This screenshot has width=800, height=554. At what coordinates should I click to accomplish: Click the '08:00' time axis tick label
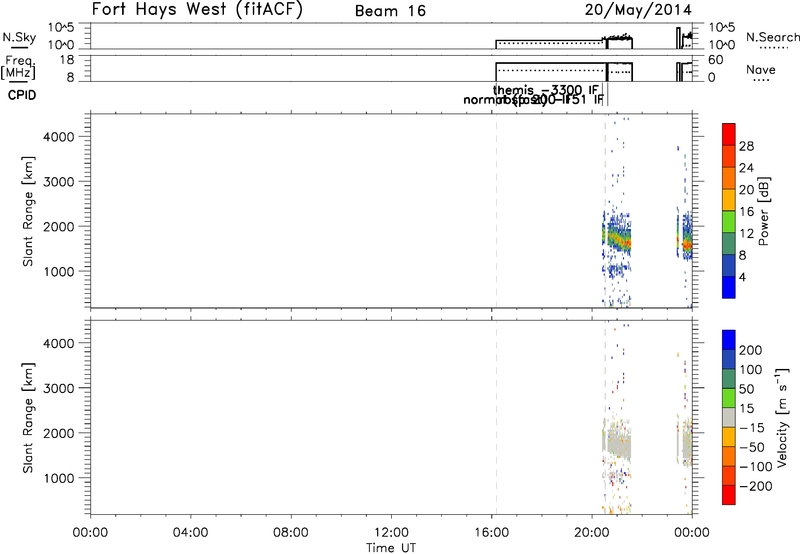click(291, 533)
